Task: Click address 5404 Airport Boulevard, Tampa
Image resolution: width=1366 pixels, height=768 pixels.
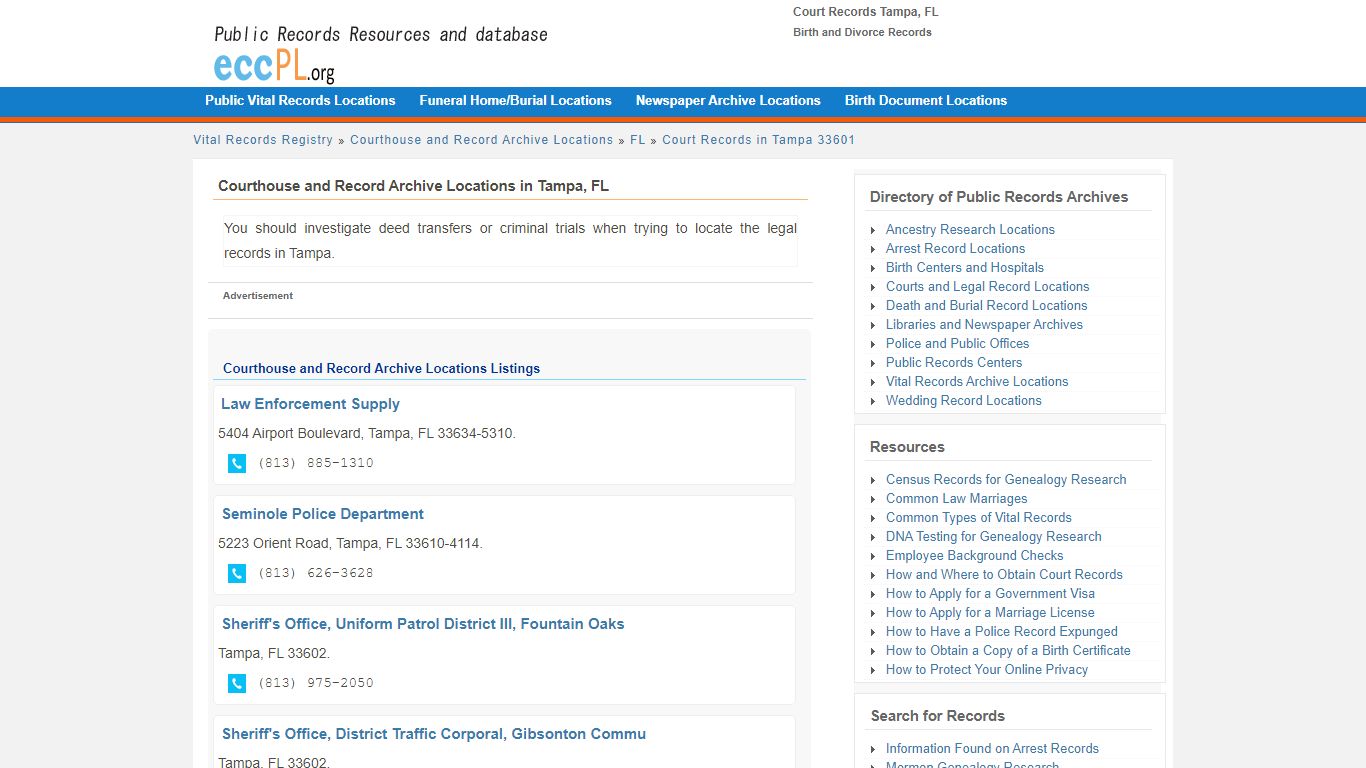Action: point(367,434)
